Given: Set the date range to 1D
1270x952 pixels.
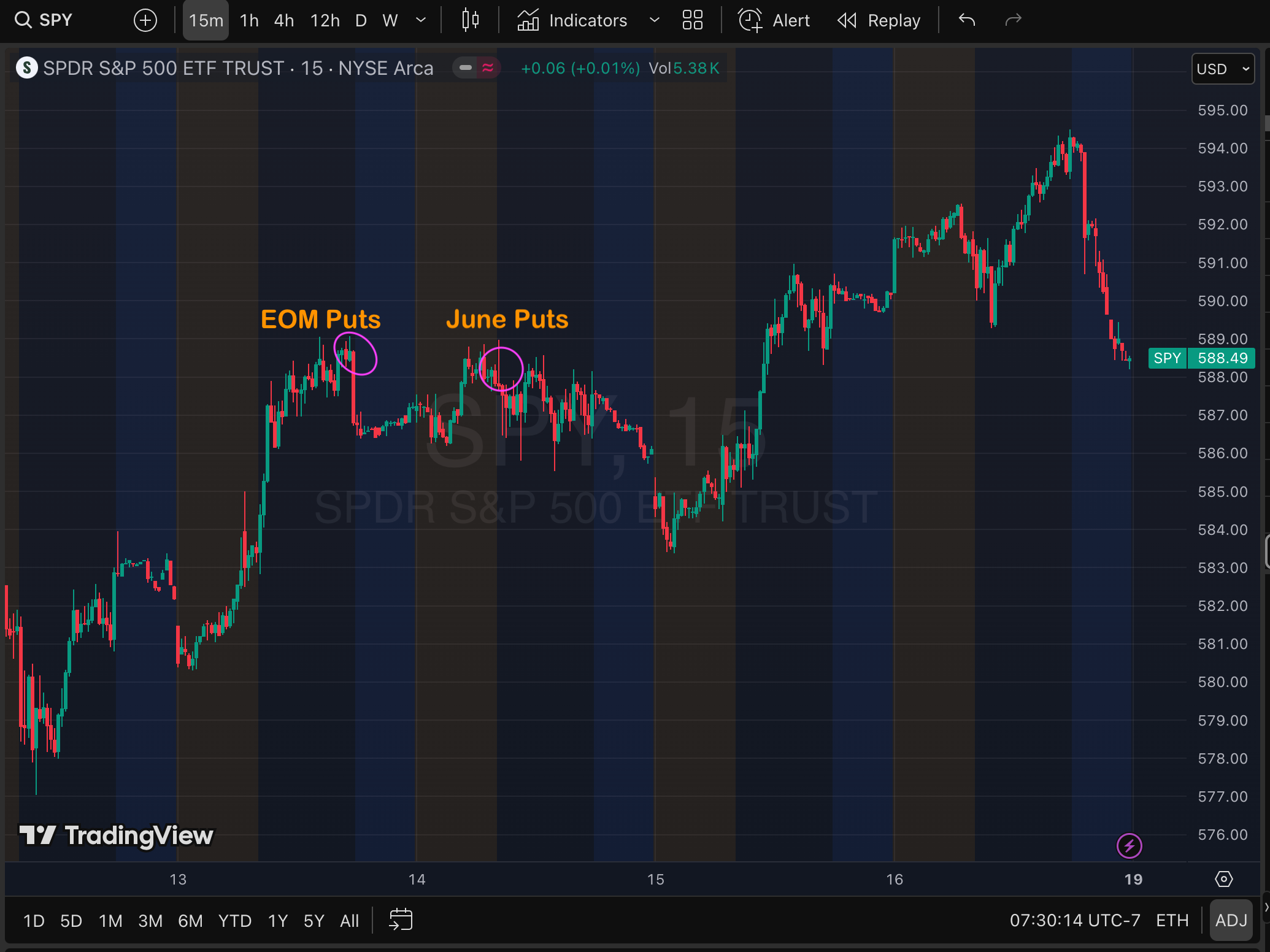Looking at the screenshot, I should pyautogui.click(x=34, y=921).
